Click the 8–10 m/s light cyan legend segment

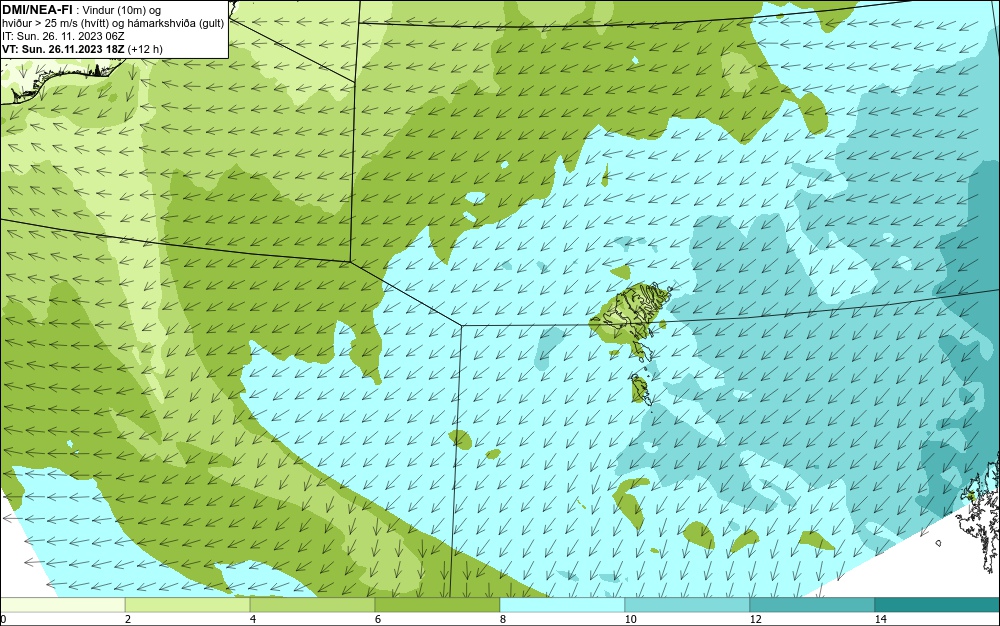(562, 605)
